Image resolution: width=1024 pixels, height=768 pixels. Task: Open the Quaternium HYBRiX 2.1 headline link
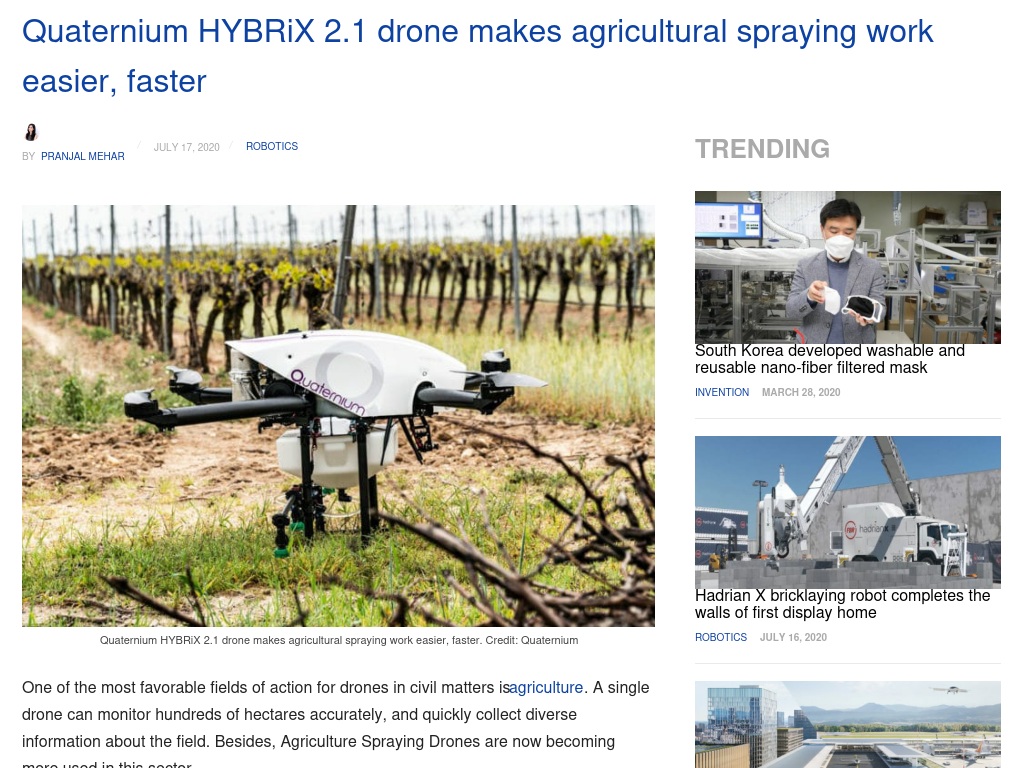tap(477, 56)
